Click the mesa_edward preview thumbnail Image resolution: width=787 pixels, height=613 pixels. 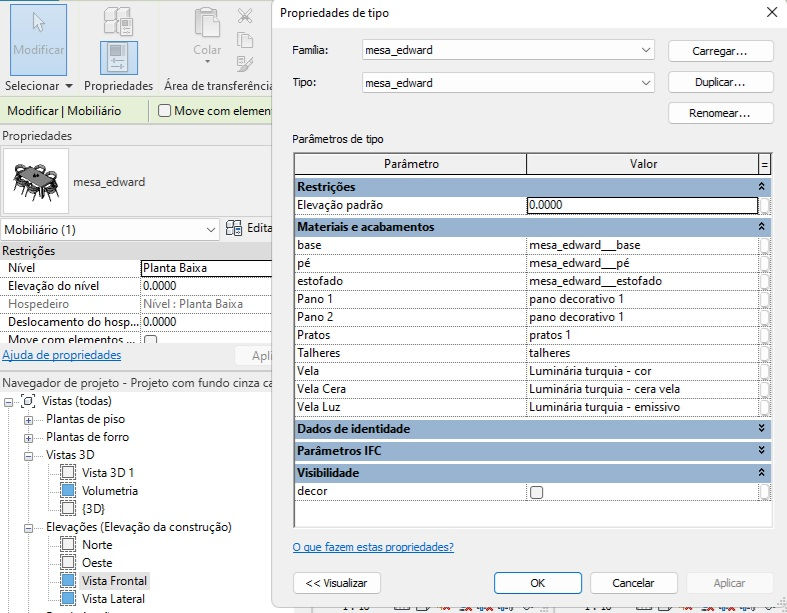point(36,181)
